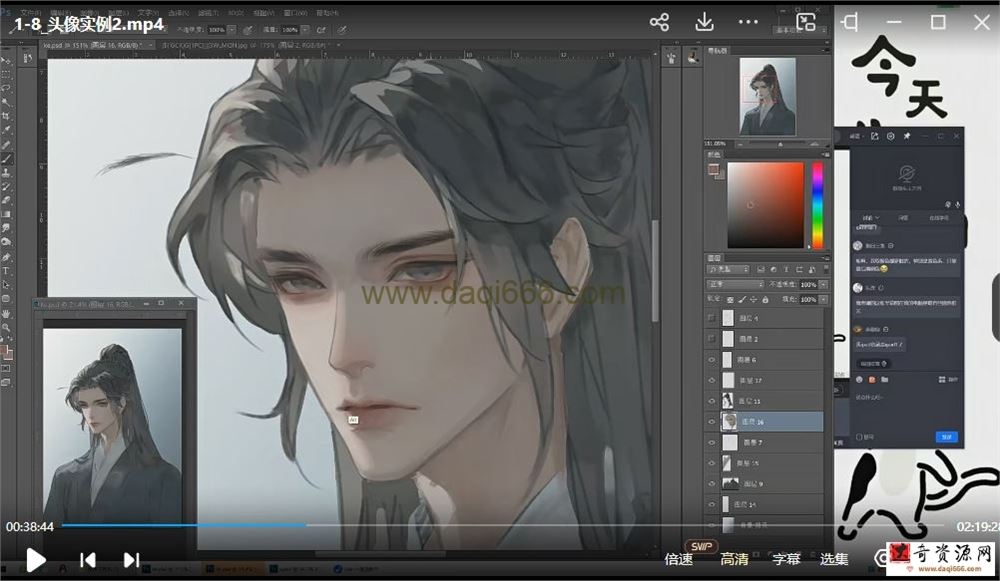This screenshot has width=1000, height=581.
Task: Hide layer 图层 17 via eye icon
Action: (712, 381)
